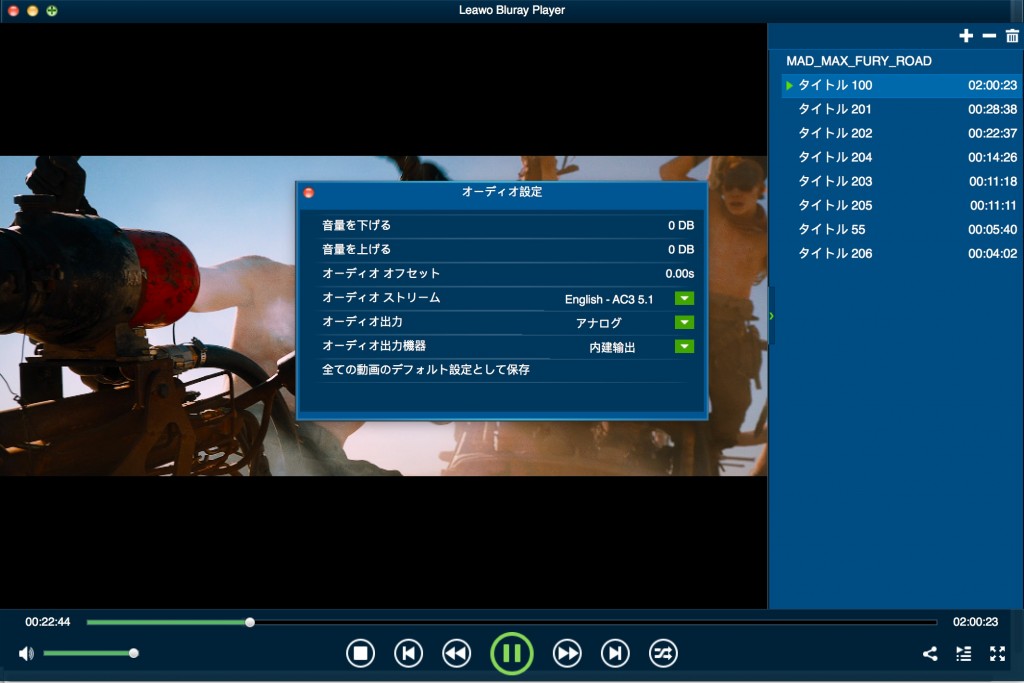1024x683 pixels.
Task: Click MAD_MAX_FURY_ROAD disc heading
Action: click(859, 61)
